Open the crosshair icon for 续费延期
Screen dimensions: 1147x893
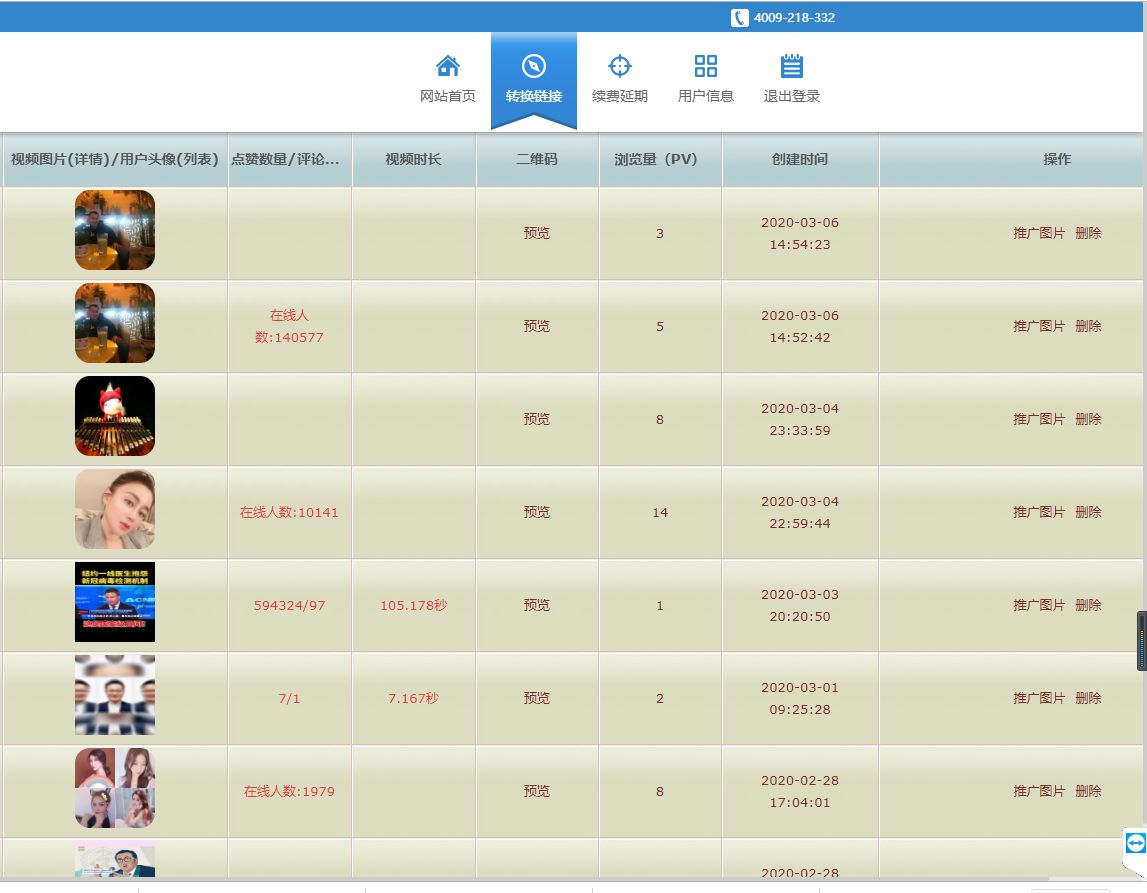[x=620, y=67]
